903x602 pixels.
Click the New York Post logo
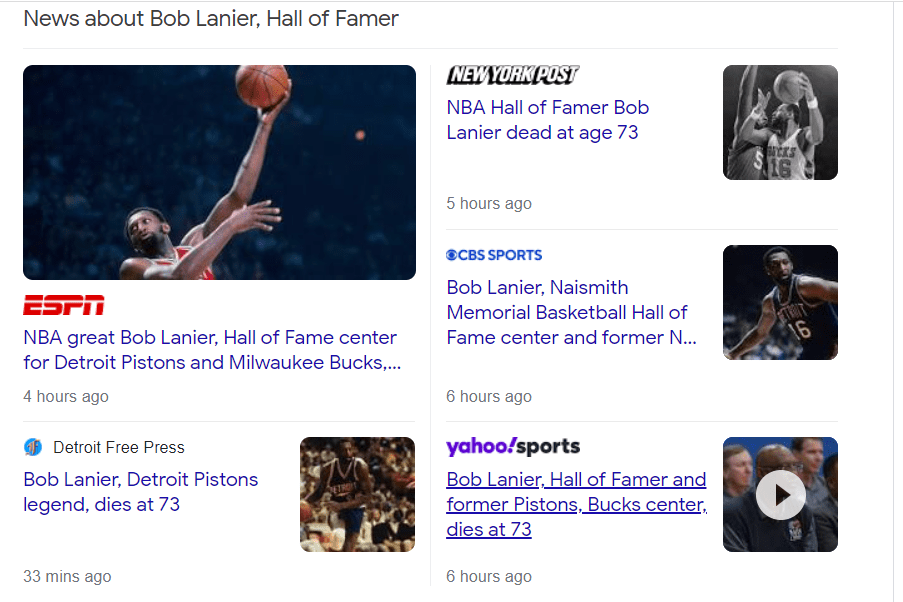(512, 75)
